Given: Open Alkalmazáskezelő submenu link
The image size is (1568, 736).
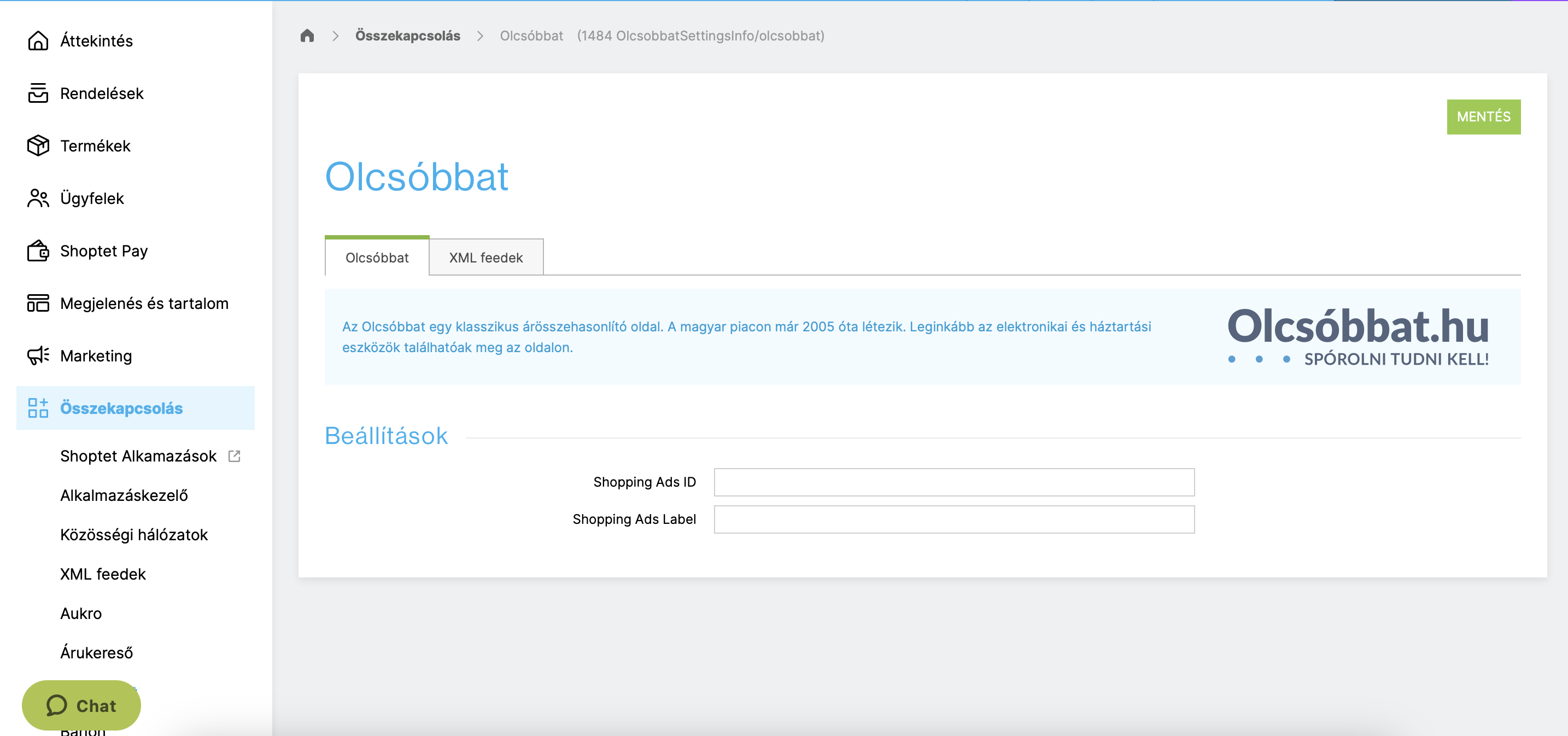Looking at the screenshot, I should (x=124, y=495).
